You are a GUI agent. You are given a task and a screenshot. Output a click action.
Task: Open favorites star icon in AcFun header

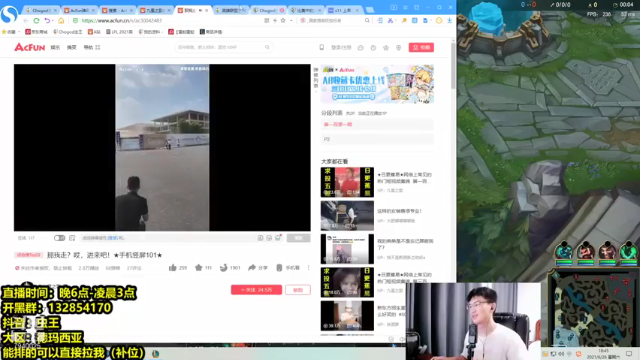pos(386,48)
